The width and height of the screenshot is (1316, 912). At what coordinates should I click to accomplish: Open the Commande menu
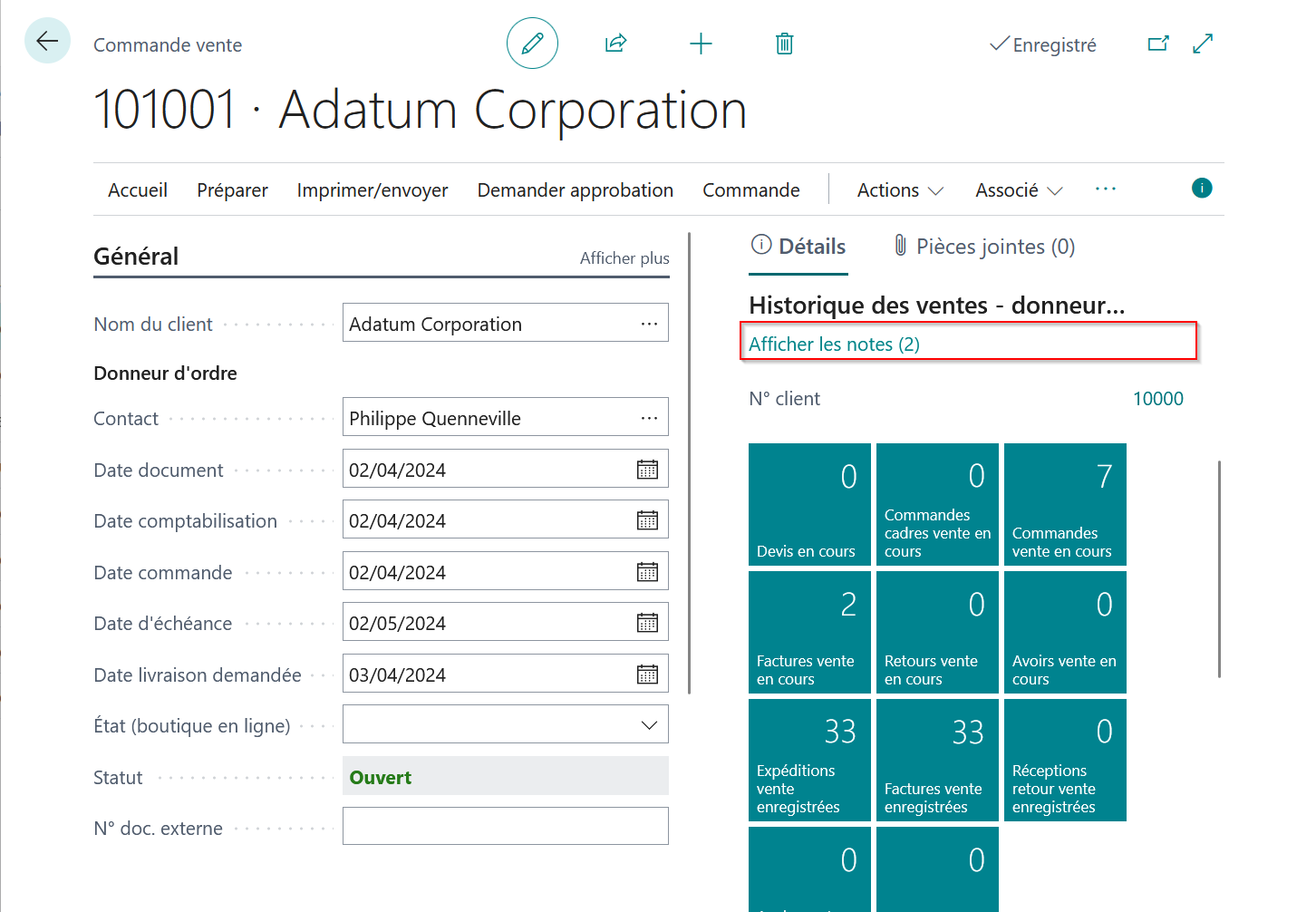(751, 190)
